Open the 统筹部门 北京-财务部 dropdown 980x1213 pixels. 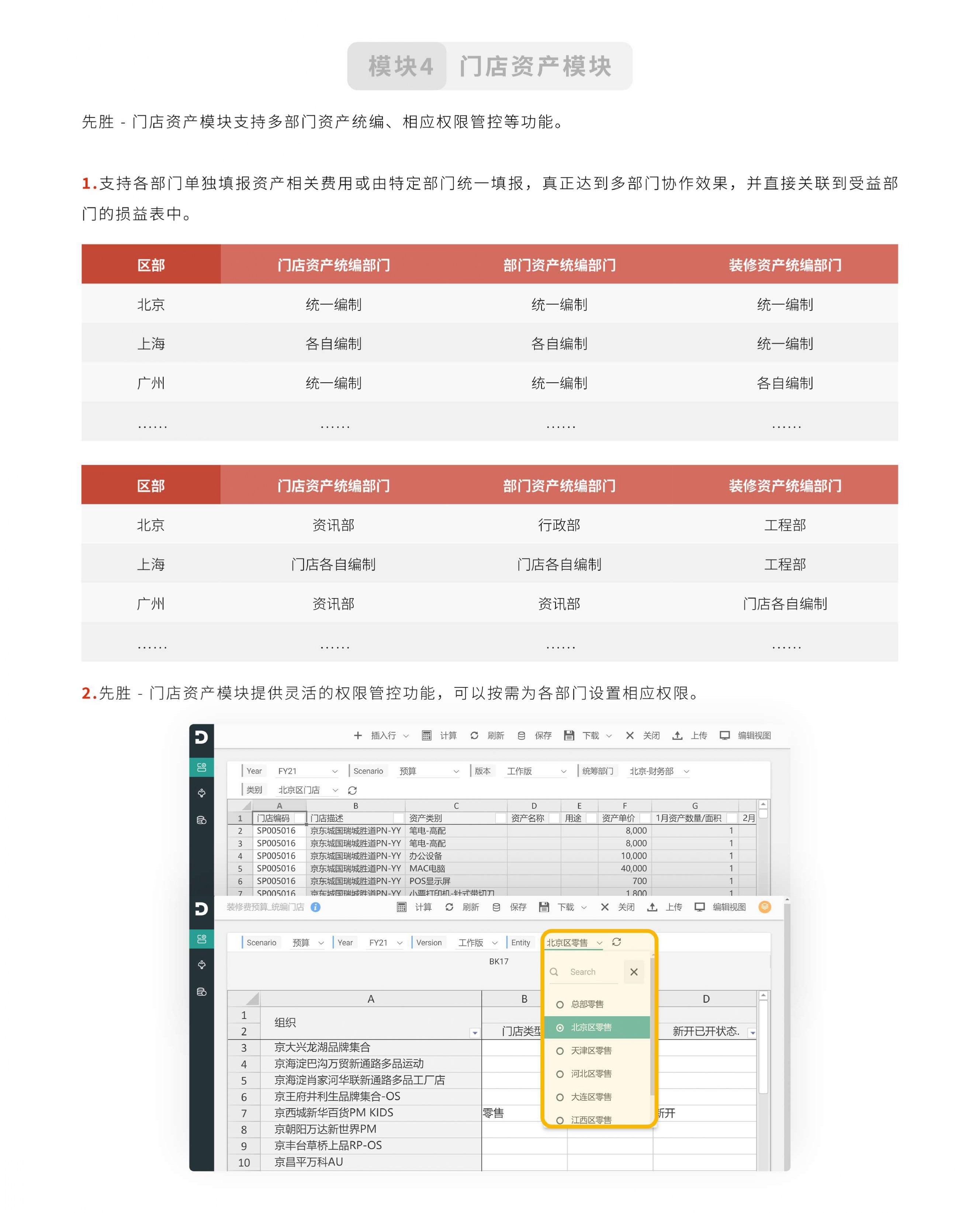tap(659, 771)
